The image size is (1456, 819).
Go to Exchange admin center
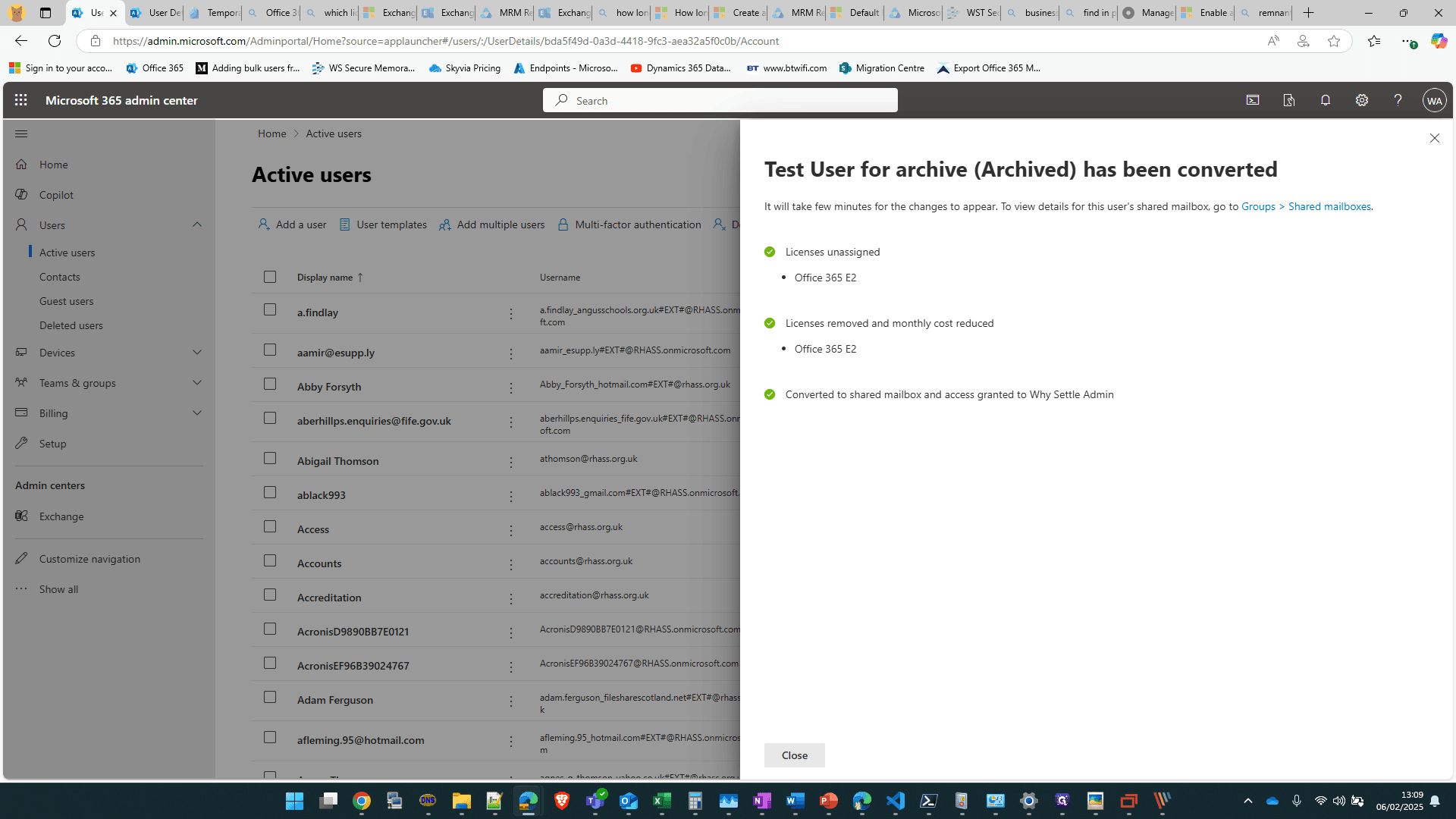(x=61, y=516)
